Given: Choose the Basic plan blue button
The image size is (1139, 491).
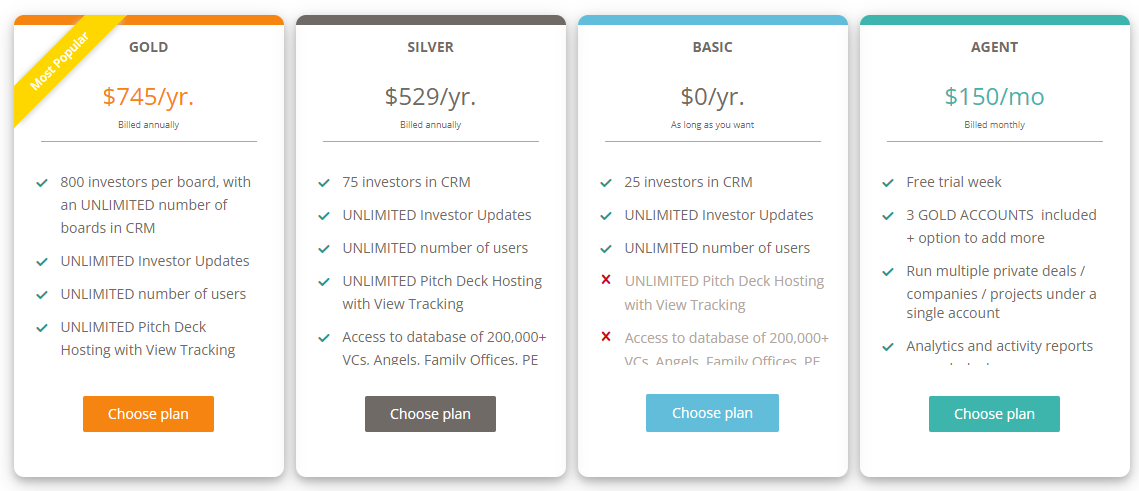Looking at the screenshot, I should tap(712, 413).
